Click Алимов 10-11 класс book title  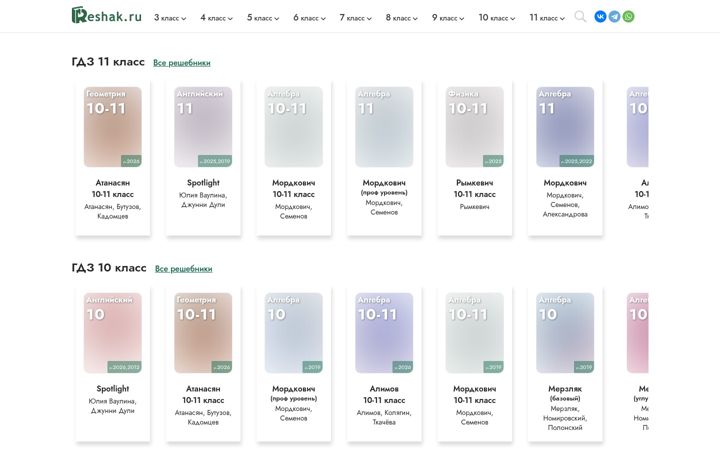[x=384, y=394]
